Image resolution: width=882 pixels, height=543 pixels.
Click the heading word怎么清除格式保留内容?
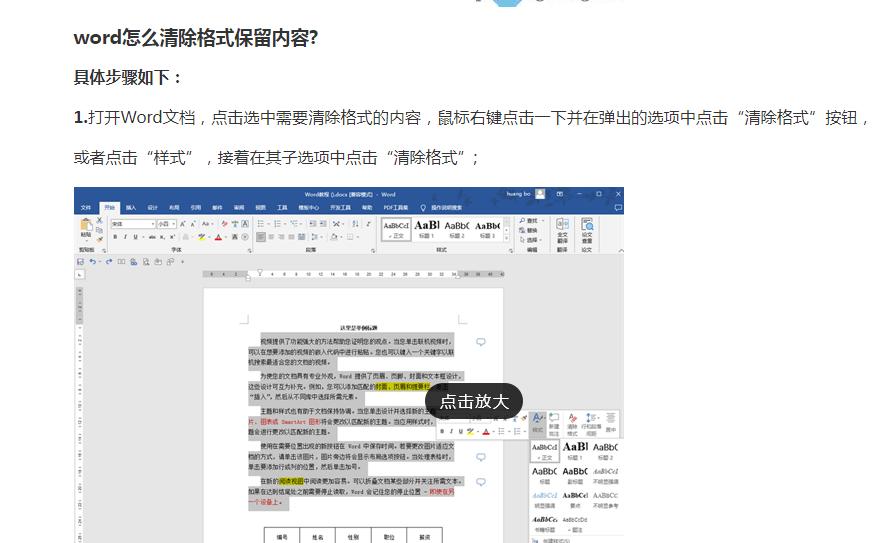tap(196, 38)
